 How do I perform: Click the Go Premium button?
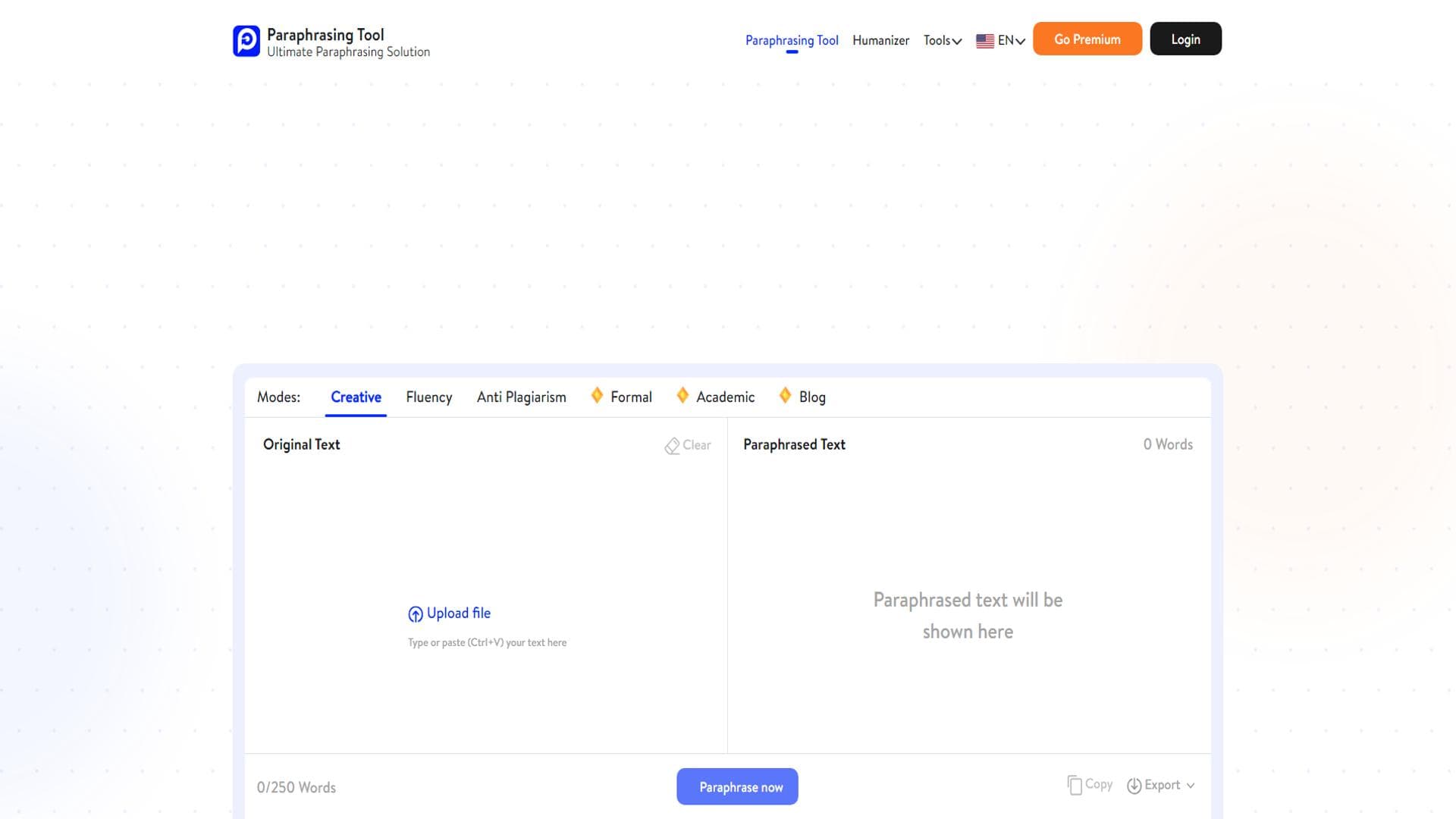click(x=1087, y=39)
